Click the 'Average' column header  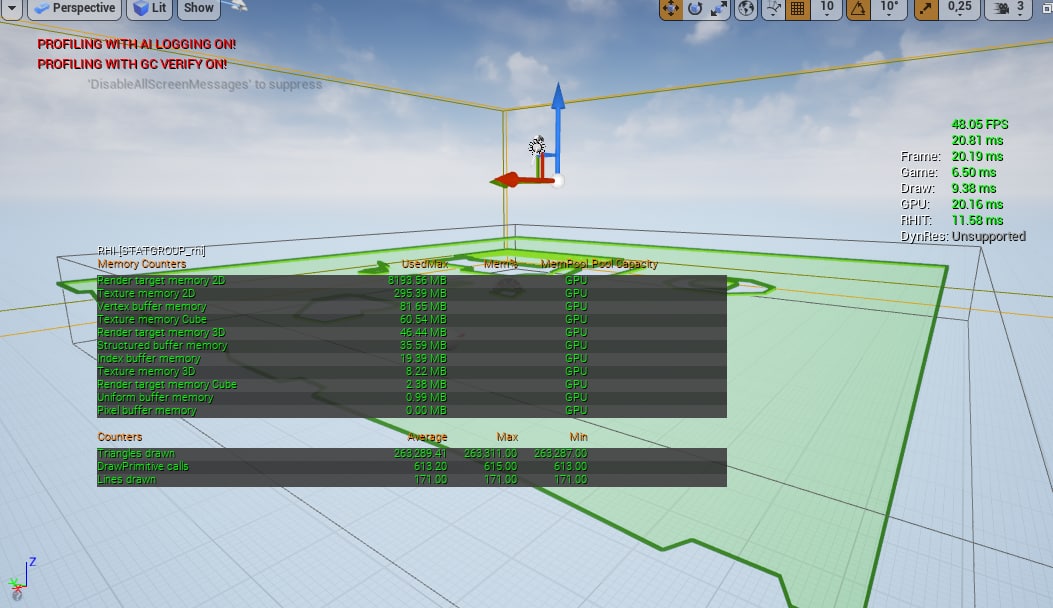pyautogui.click(x=427, y=437)
